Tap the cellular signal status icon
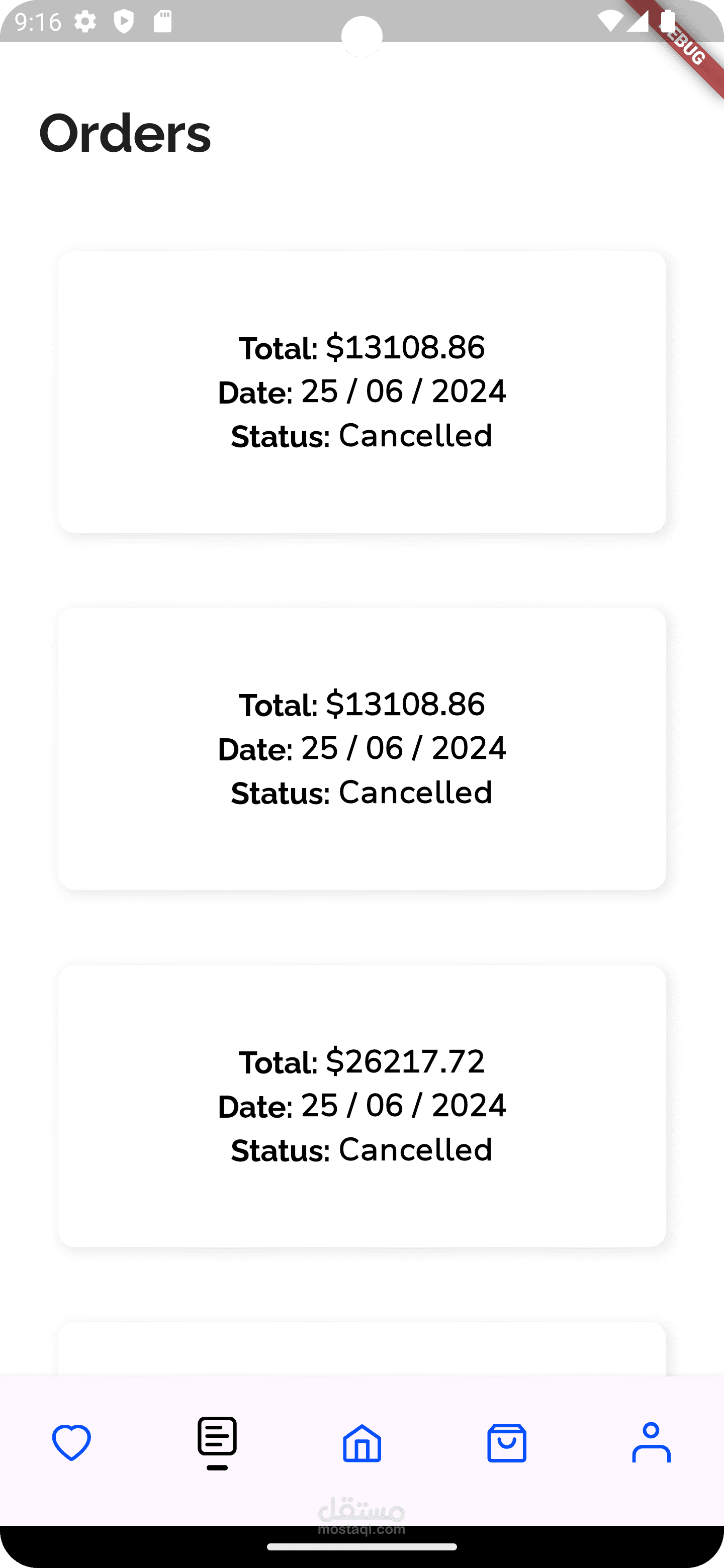Screen dimensions: 724x1568 637,21
